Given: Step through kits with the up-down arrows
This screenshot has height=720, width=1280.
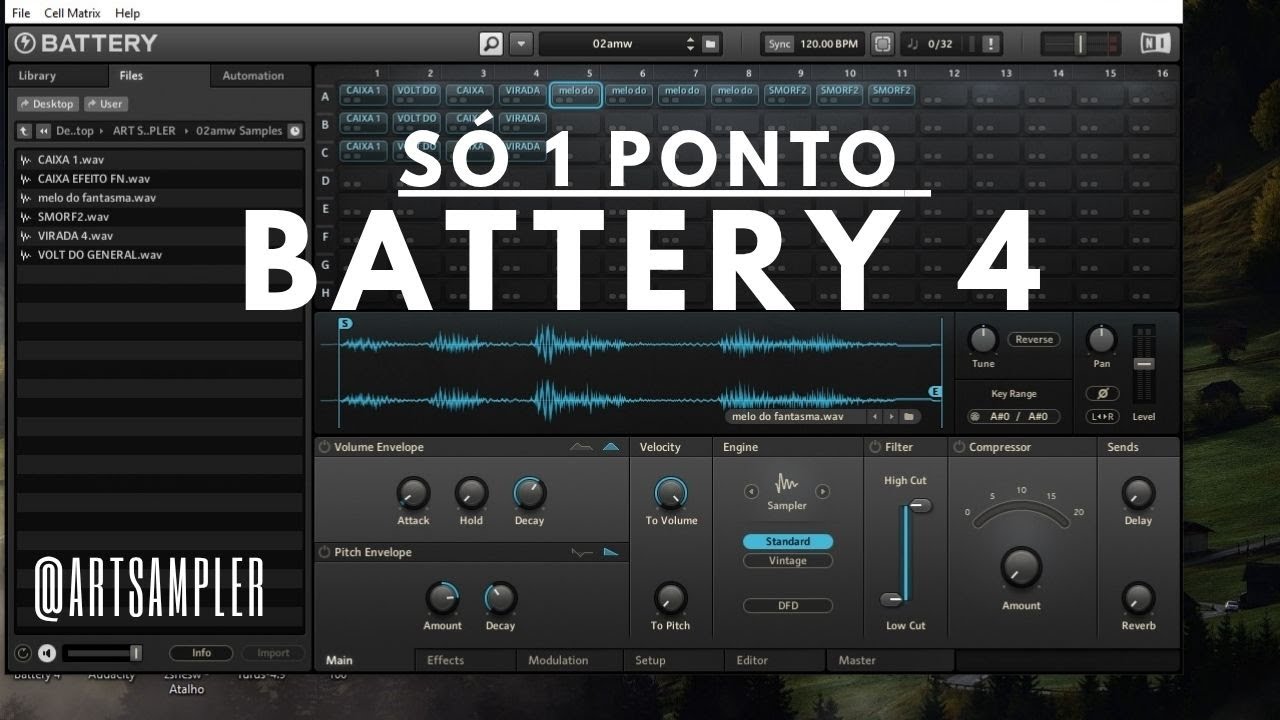Looking at the screenshot, I should coord(690,44).
